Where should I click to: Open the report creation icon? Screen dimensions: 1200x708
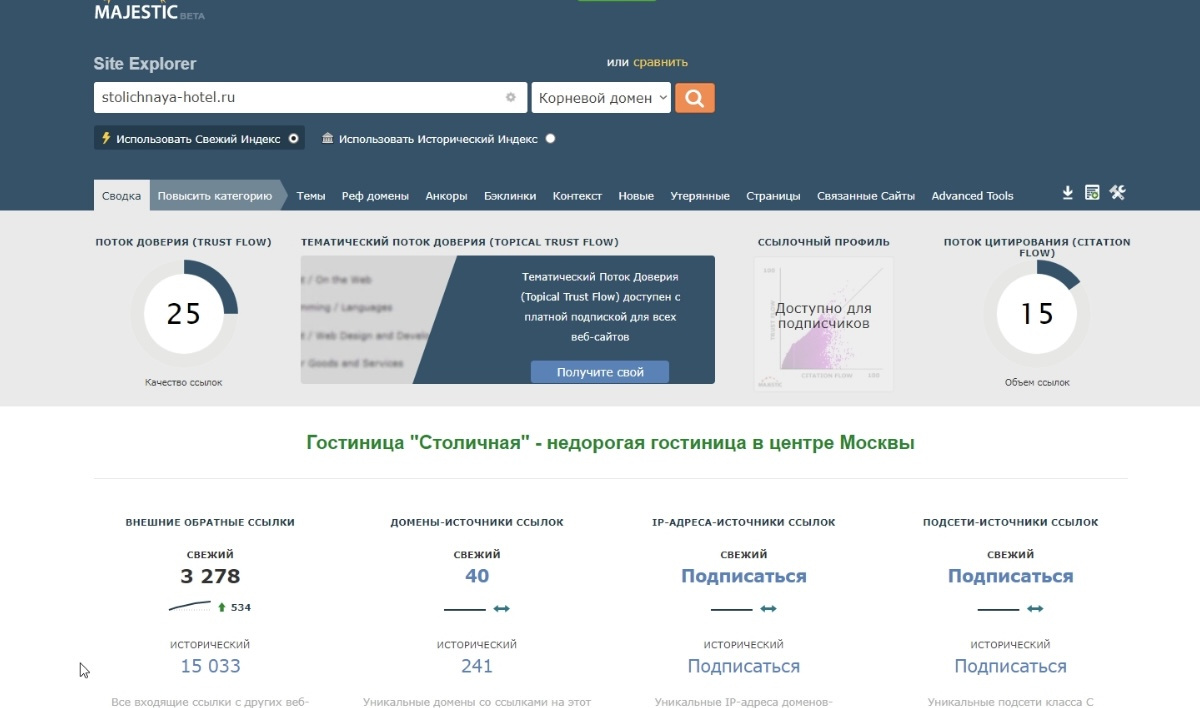pos(1092,193)
